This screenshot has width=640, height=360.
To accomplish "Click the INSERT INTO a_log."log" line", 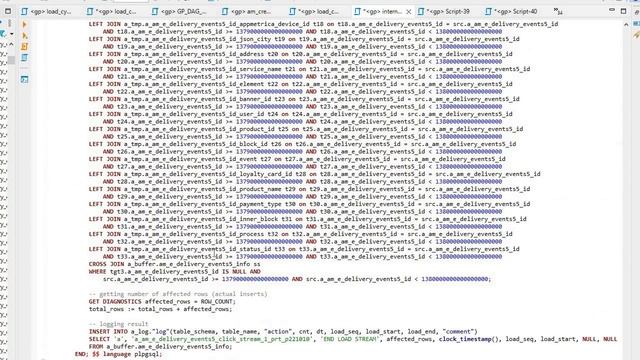I will 283,331.
